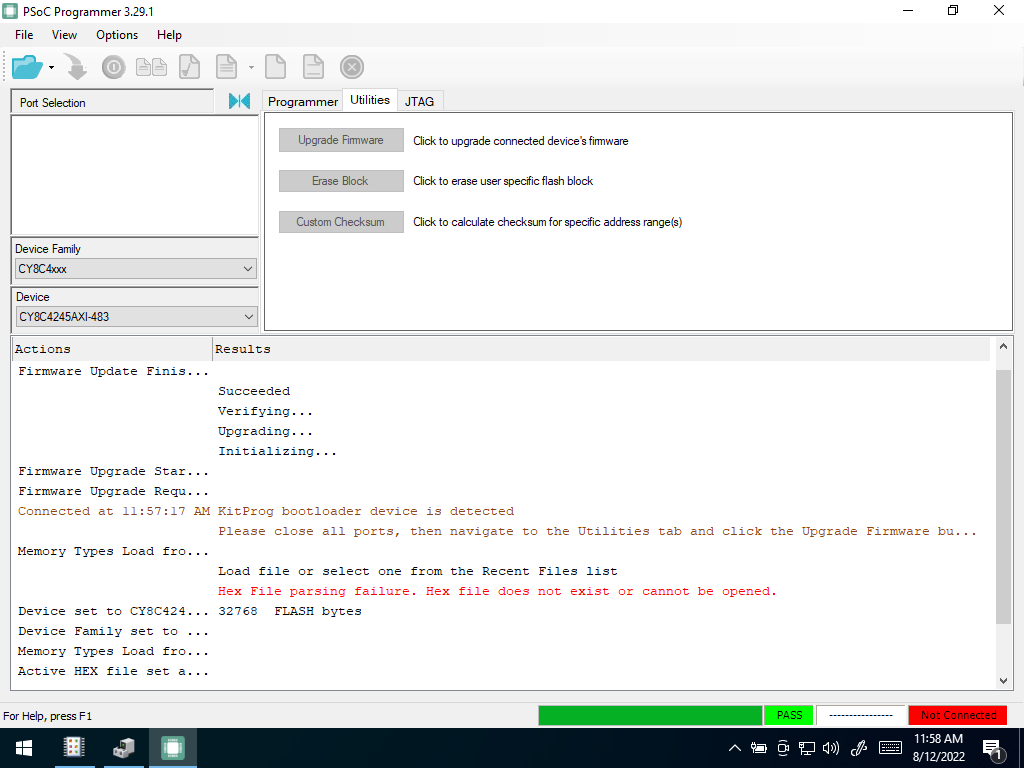Screen dimensions: 1024x768
Task: Open the network tray icon
Action: [807, 748]
